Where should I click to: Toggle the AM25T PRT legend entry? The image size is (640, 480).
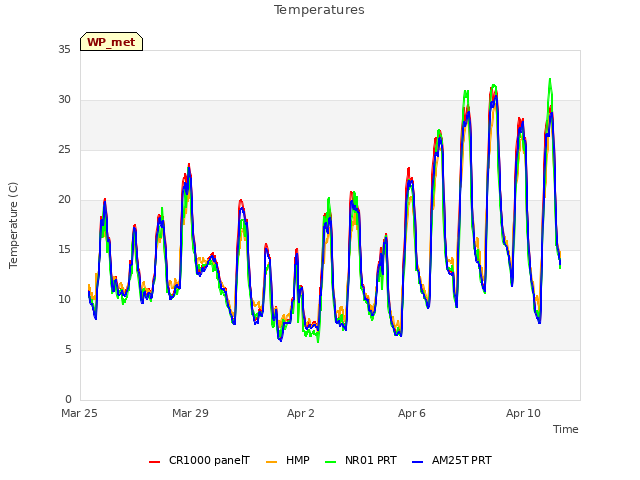(x=451, y=460)
